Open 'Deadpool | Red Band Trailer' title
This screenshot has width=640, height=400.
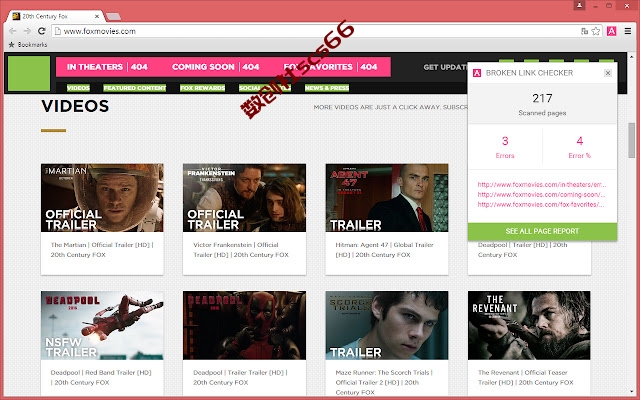coord(101,378)
